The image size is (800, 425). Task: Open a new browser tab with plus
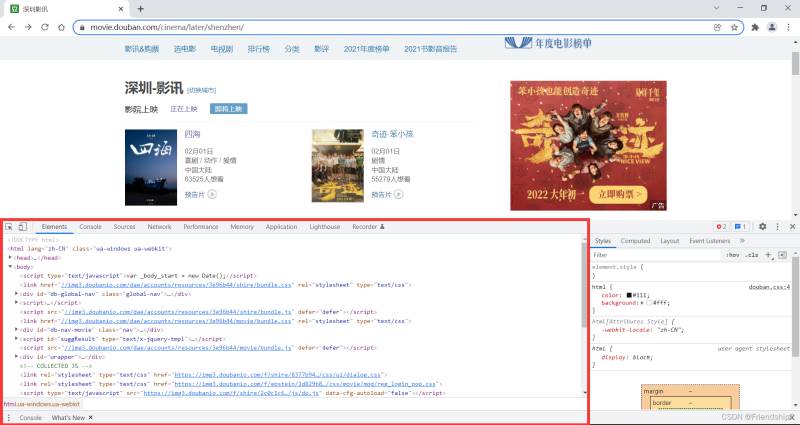point(141,9)
